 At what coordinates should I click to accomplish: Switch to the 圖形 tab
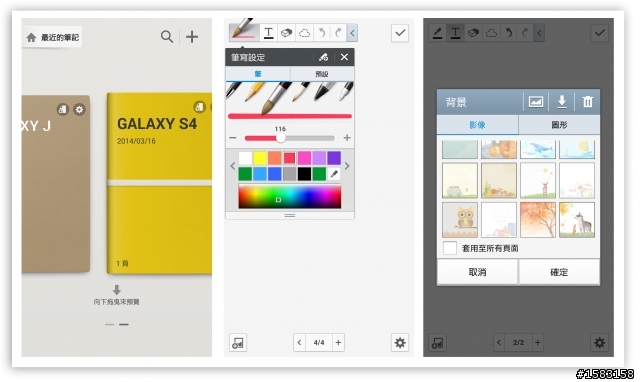pos(559,125)
